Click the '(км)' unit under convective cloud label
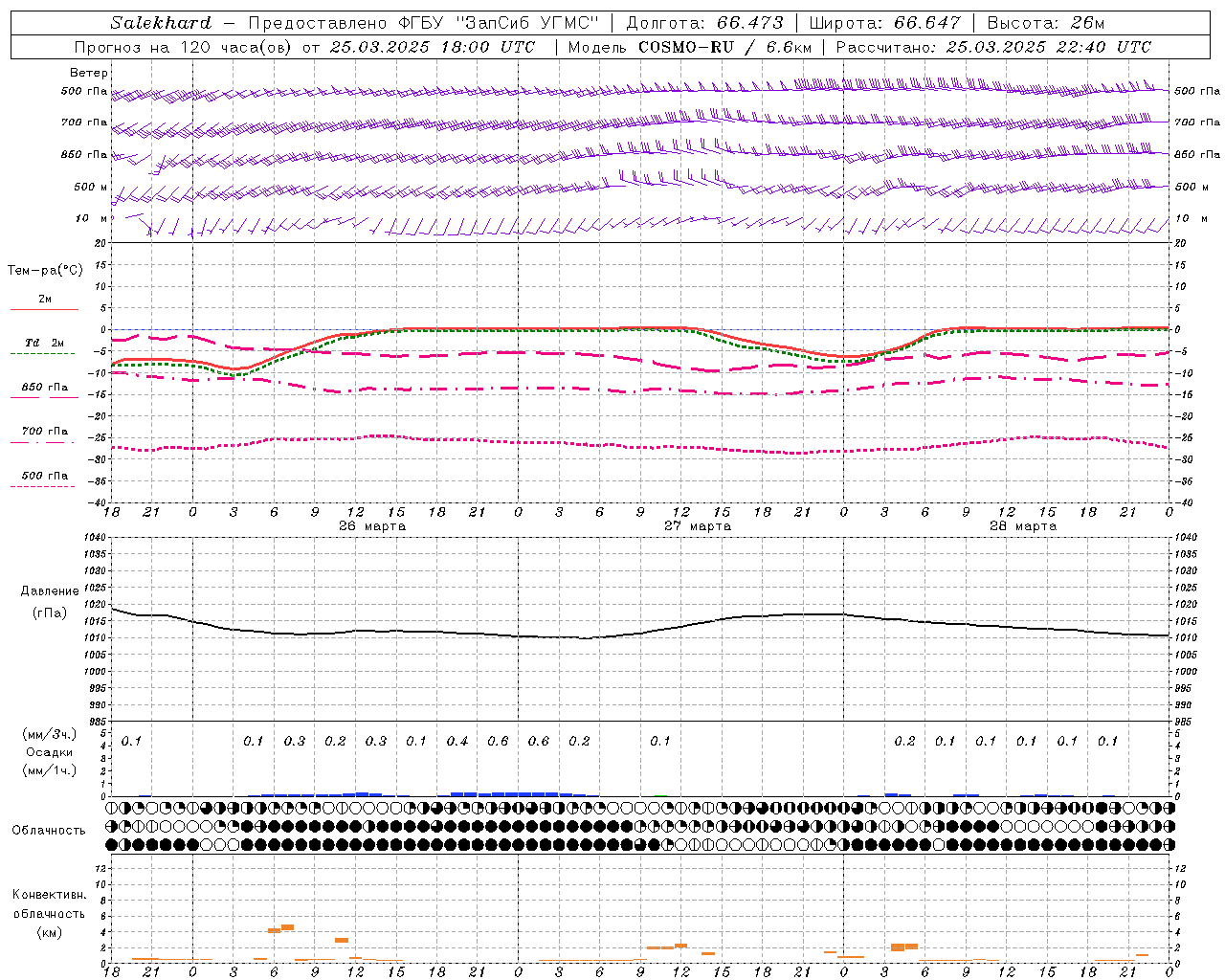The width and height of the screenshot is (1225, 980). (50, 932)
